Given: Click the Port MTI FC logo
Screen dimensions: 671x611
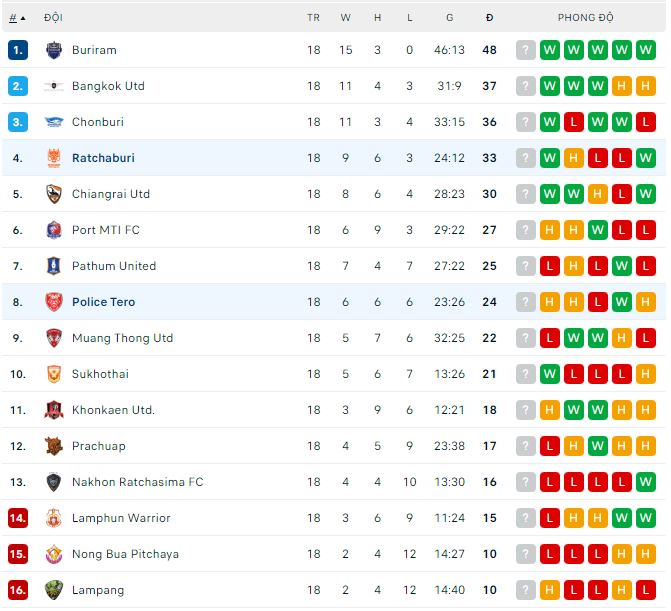Looking at the screenshot, I should coord(54,230).
